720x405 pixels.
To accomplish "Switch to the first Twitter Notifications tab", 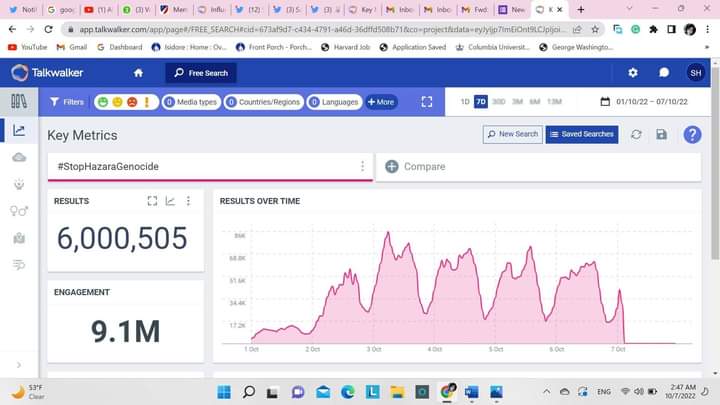I will (22, 9).
